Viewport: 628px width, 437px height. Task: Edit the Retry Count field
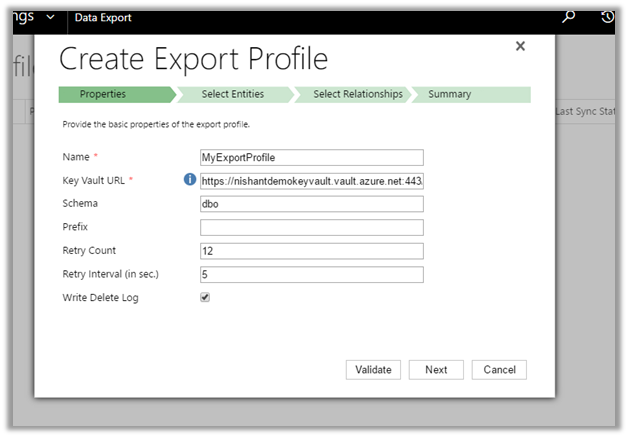(311, 251)
